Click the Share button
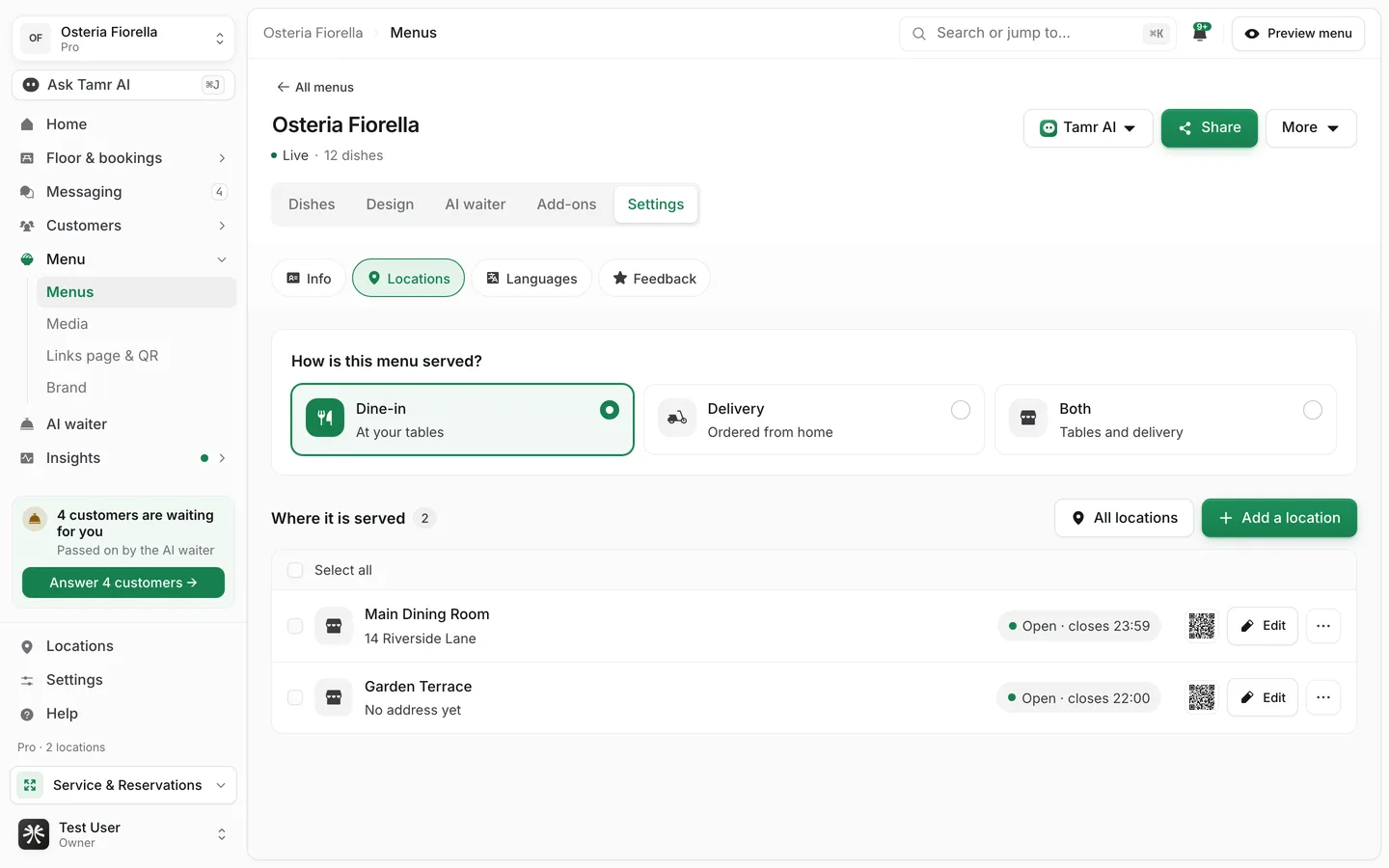This screenshot has height=868, width=1389. [x=1210, y=128]
